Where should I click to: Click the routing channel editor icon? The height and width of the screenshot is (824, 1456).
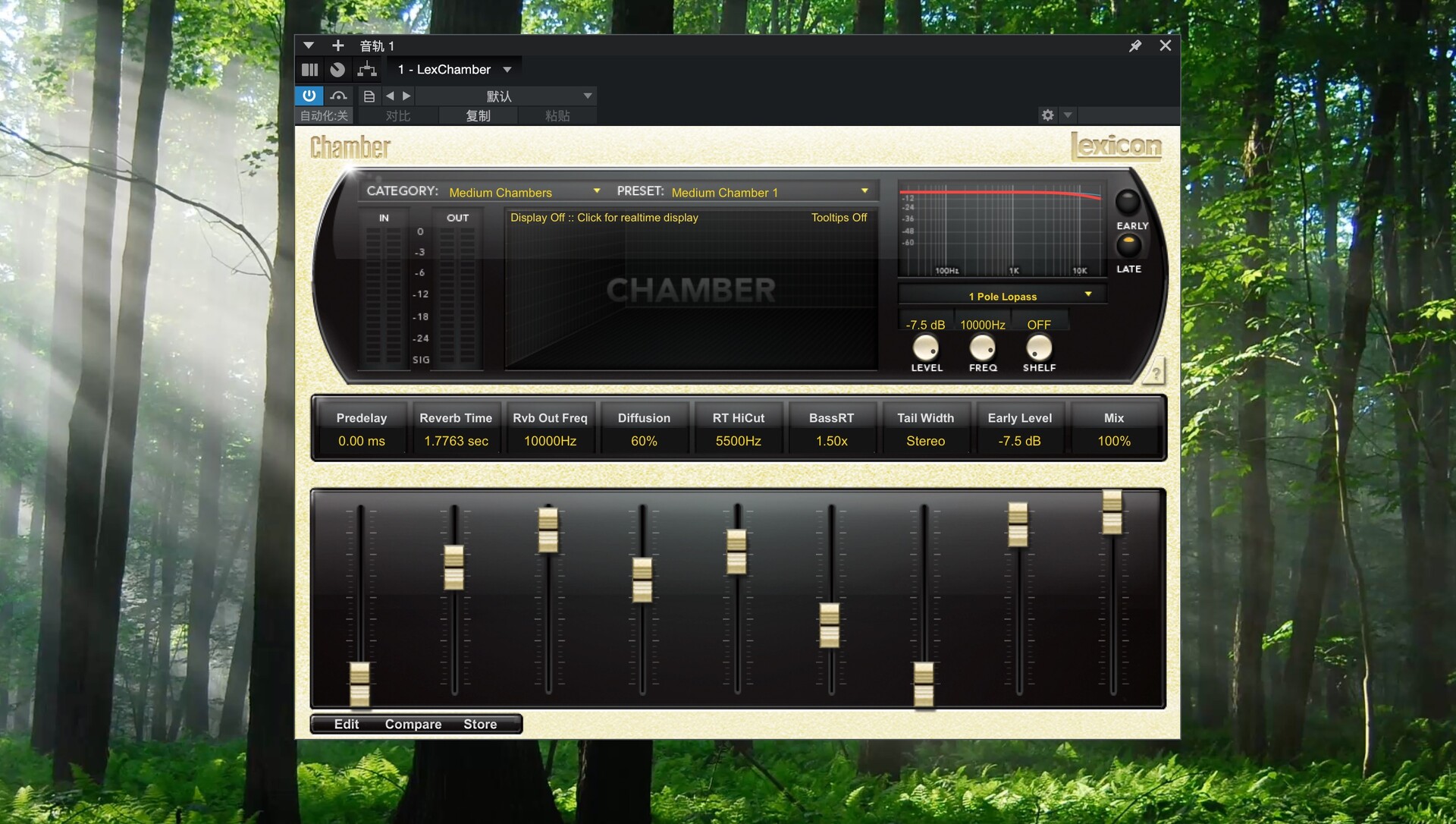(x=367, y=70)
